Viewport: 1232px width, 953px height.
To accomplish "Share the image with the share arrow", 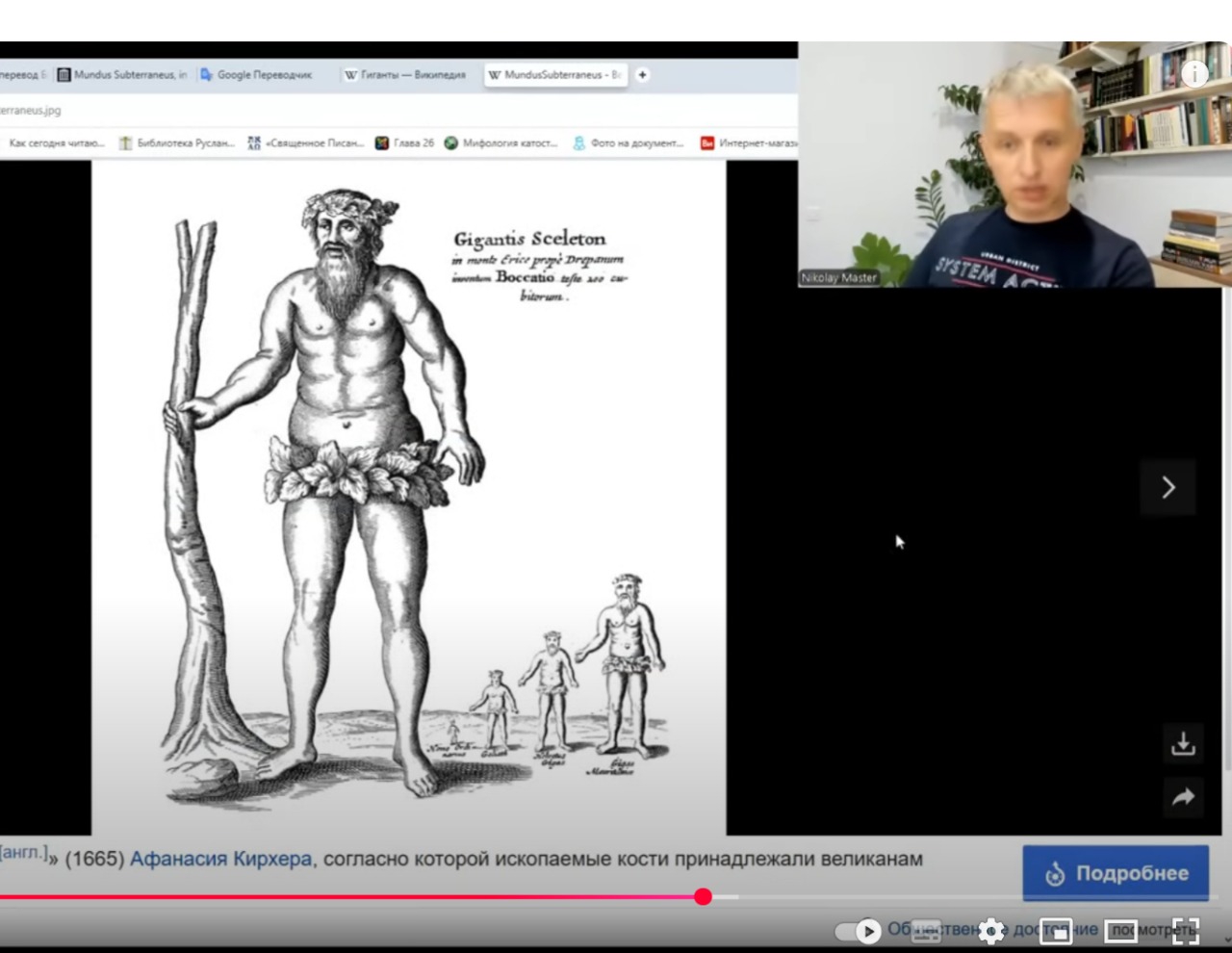I will tap(1183, 797).
